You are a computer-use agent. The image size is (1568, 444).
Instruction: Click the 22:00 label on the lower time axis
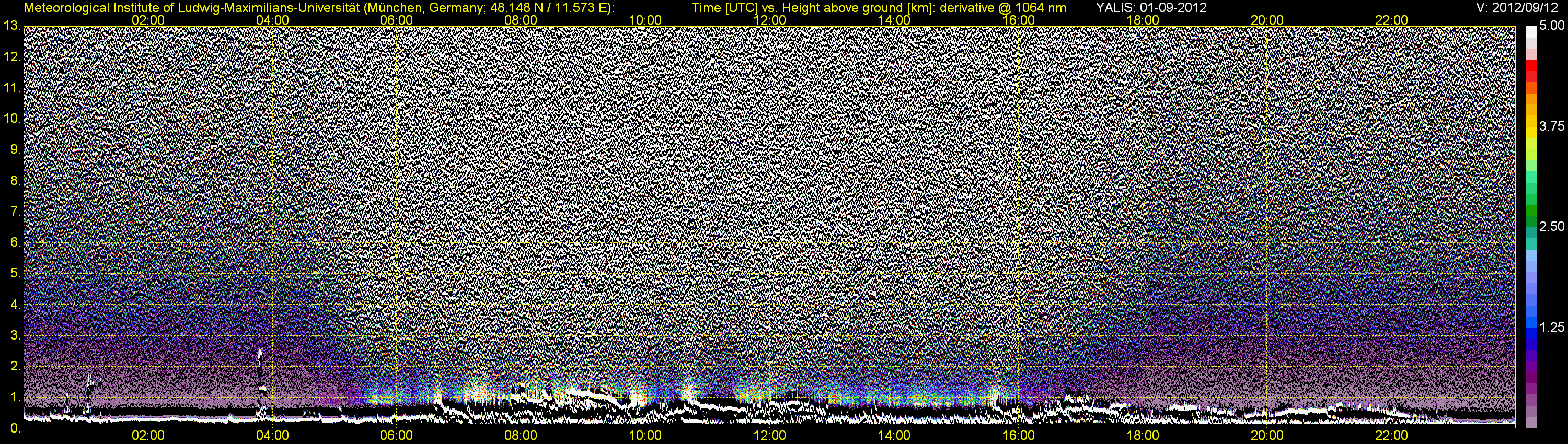click(x=1391, y=436)
